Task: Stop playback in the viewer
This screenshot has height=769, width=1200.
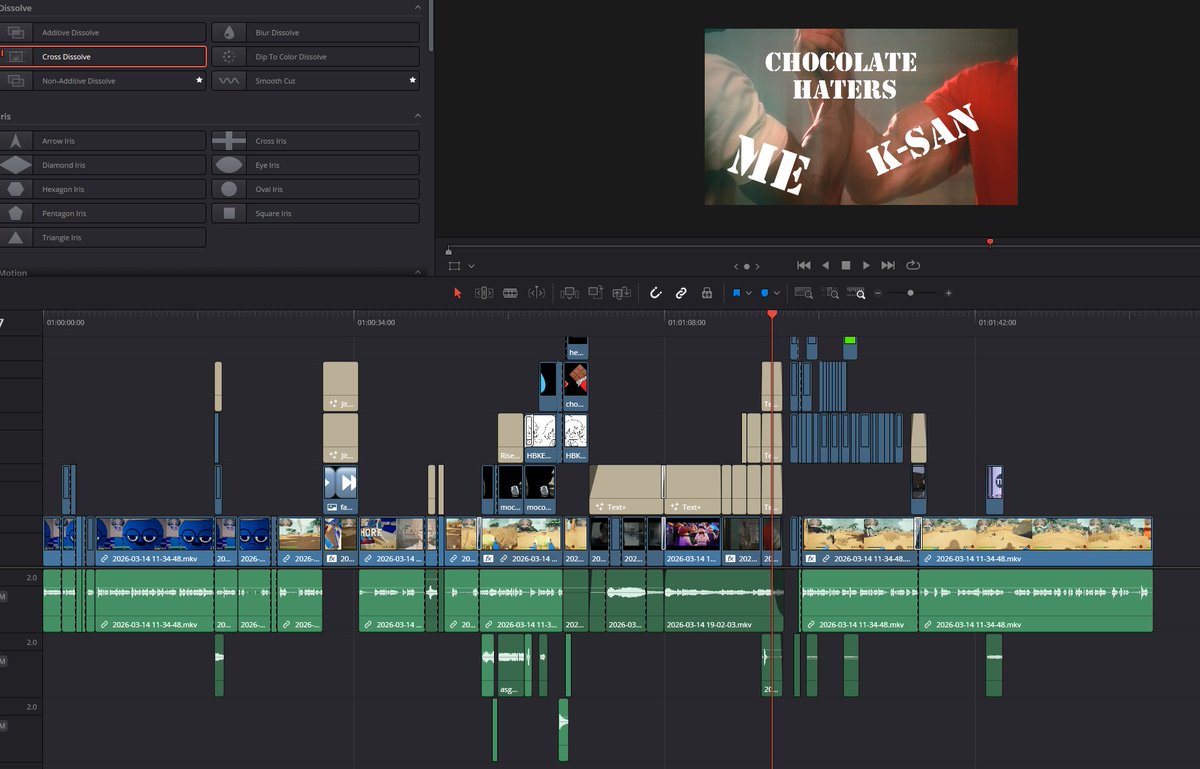Action: pos(845,265)
